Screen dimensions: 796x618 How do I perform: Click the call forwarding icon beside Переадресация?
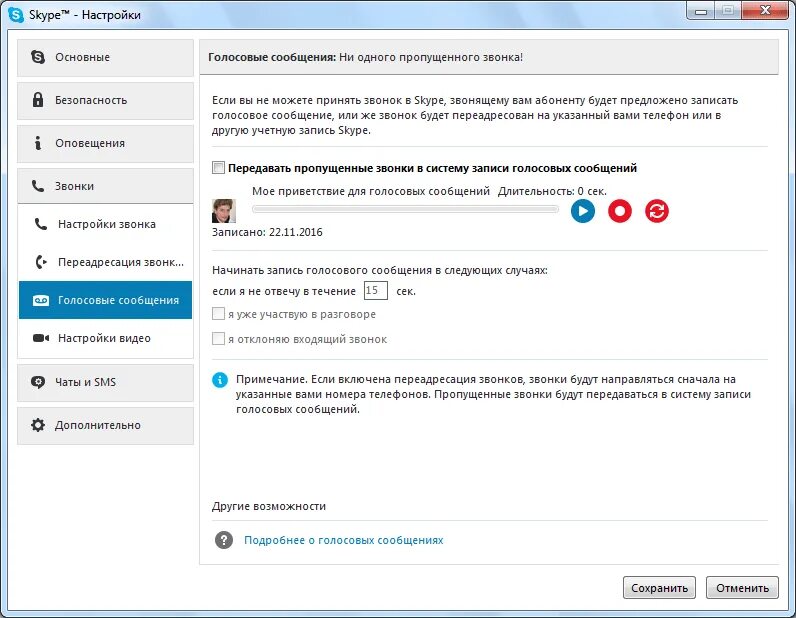tap(41, 262)
